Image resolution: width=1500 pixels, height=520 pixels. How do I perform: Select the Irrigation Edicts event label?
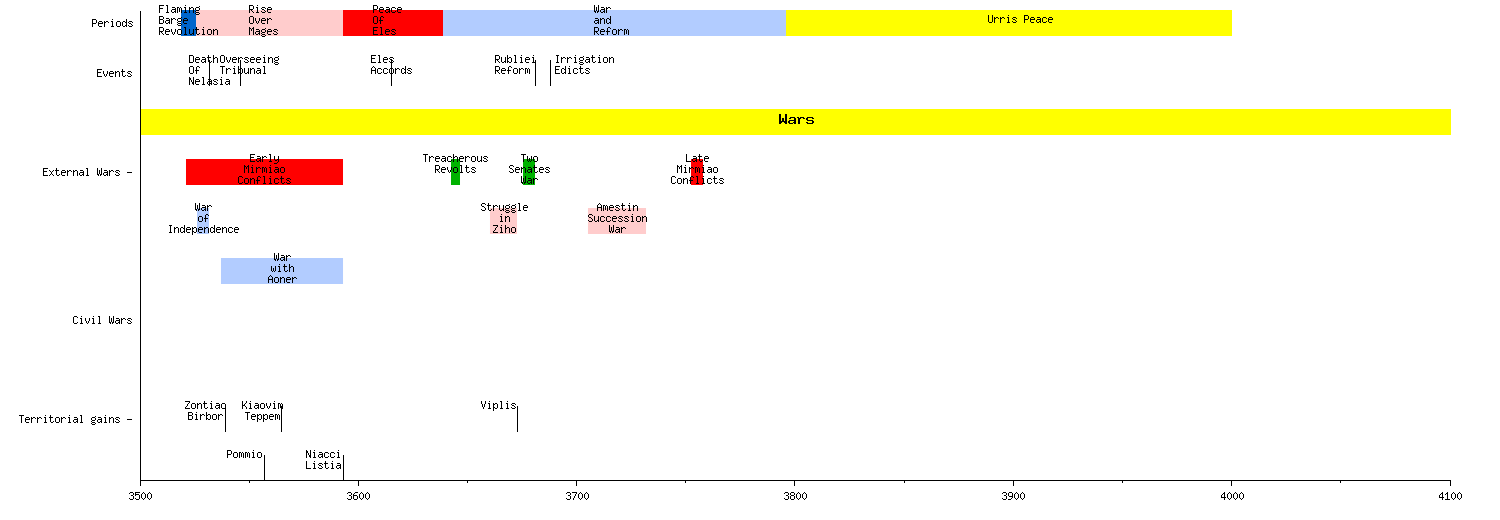point(584,65)
